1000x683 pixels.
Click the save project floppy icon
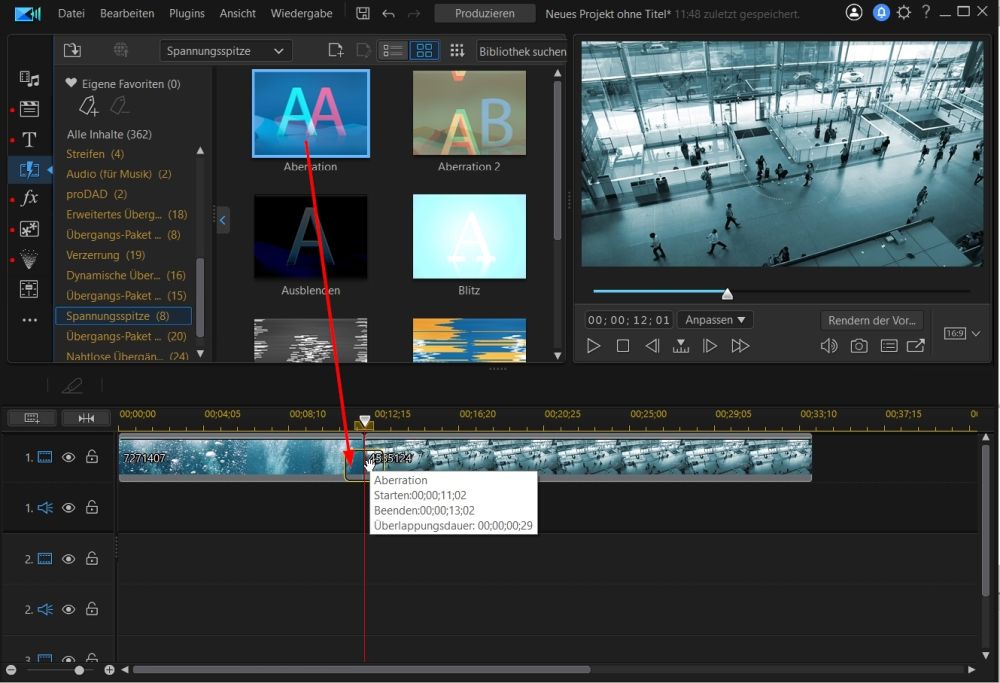(363, 13)
